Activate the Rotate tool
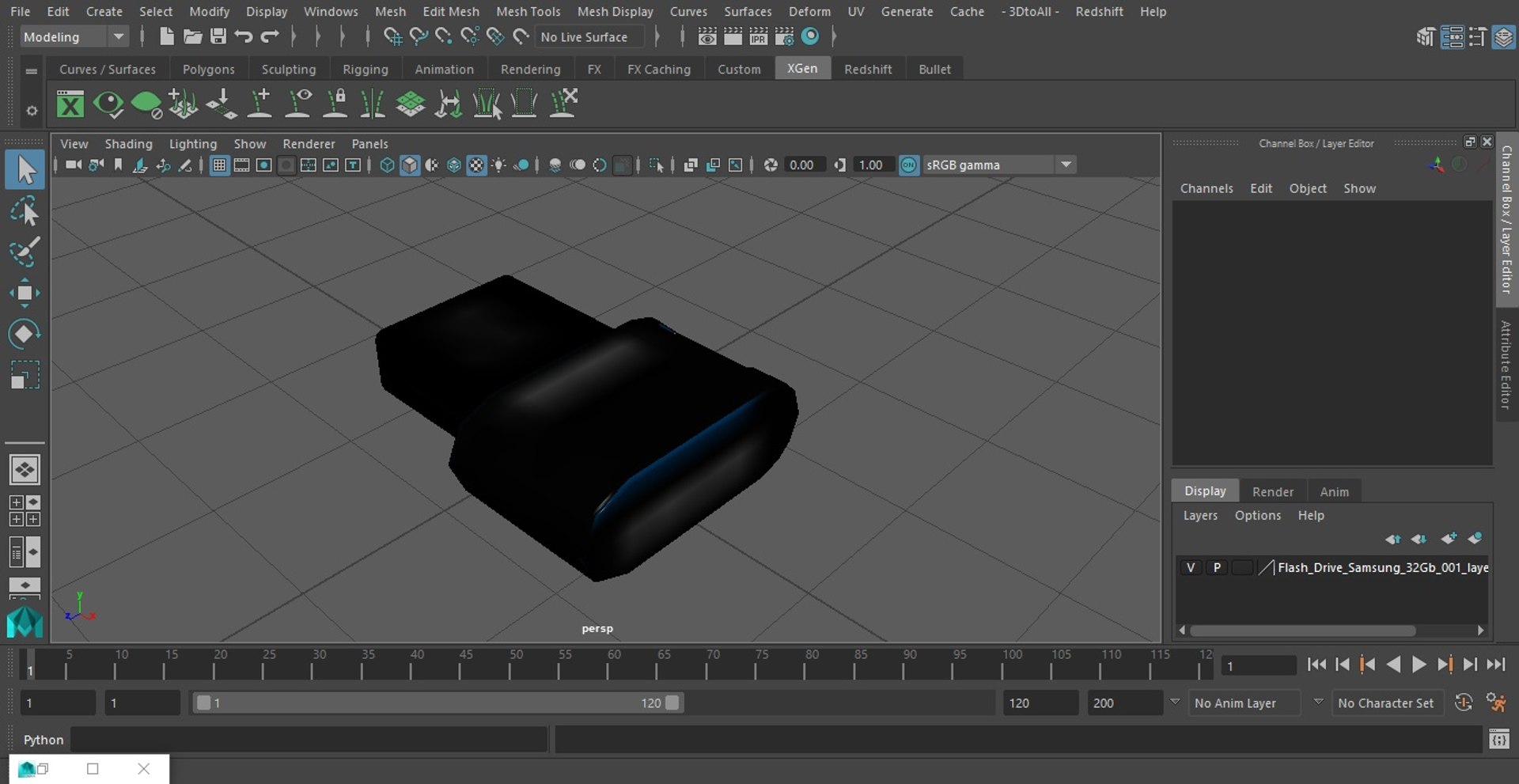Screen dimensions: 1519x784 [25, 334]
